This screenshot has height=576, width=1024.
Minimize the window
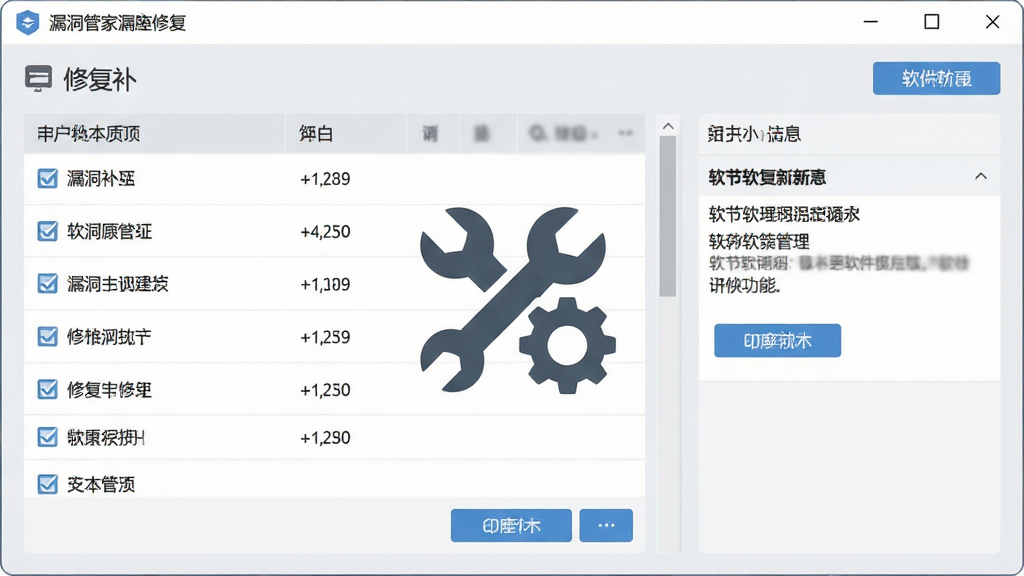point(871,22)
